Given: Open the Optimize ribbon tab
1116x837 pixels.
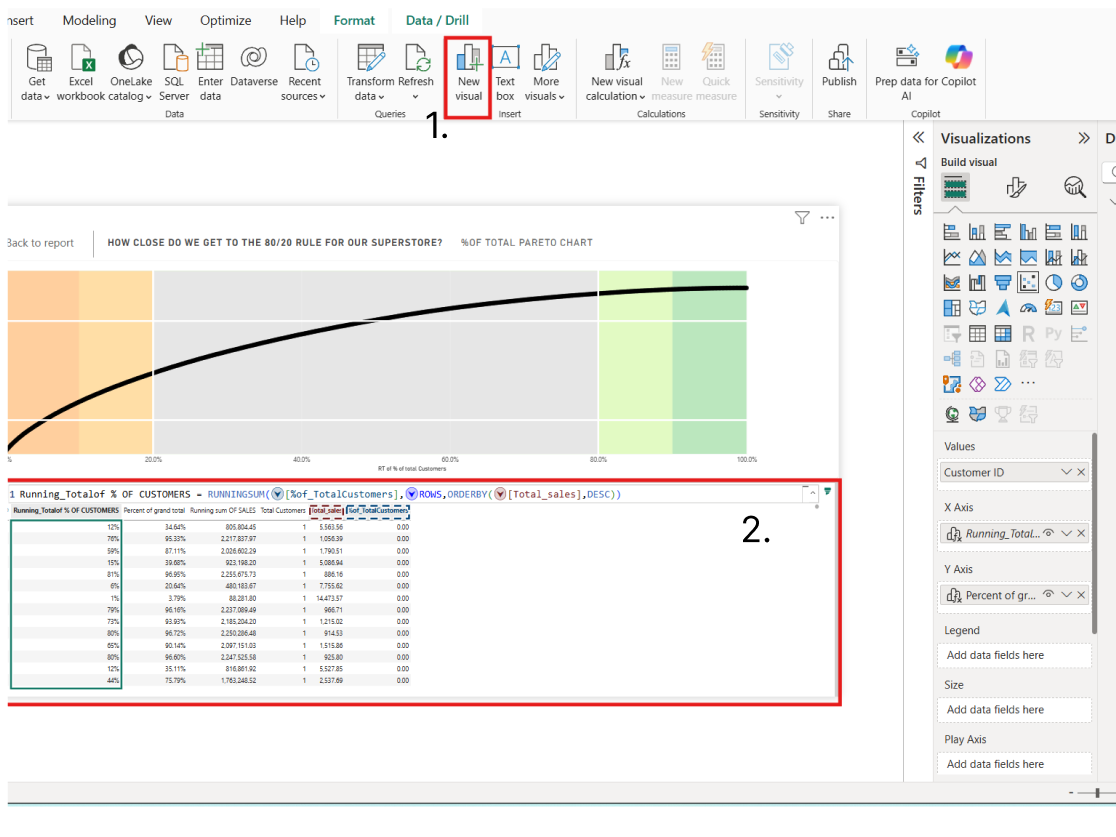Looking at the screenshot, I should pos(225,20).
